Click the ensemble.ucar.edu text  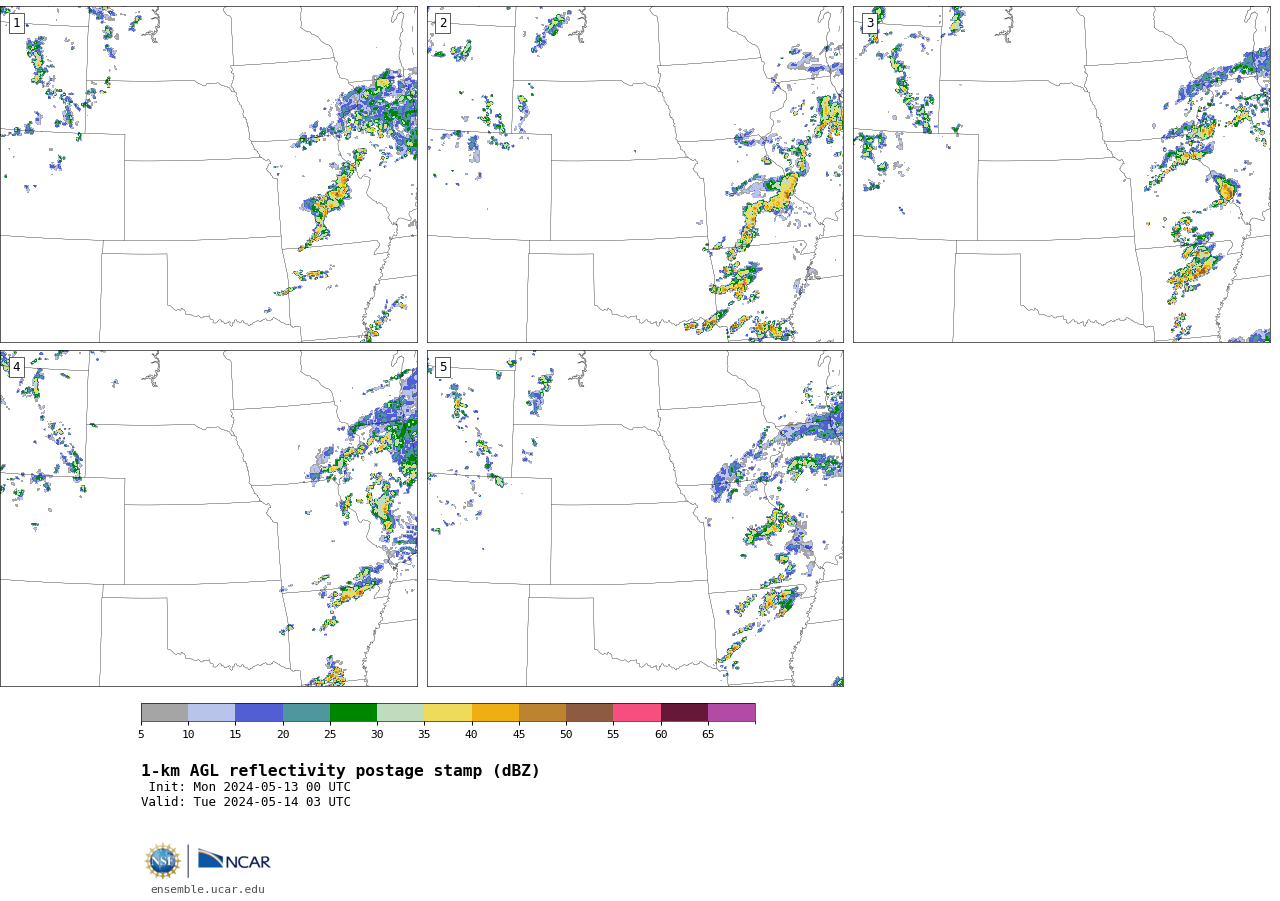point(208,890)
